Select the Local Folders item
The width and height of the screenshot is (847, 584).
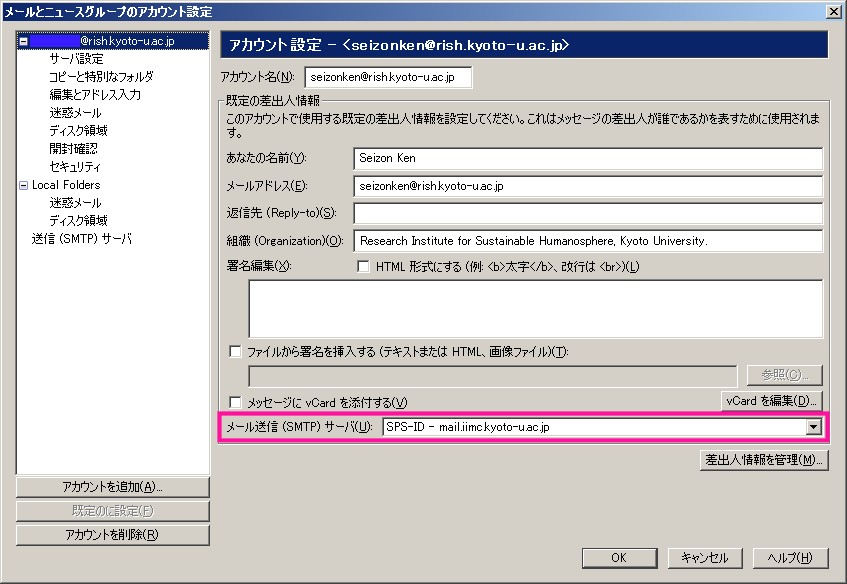[x=66, y=185]
